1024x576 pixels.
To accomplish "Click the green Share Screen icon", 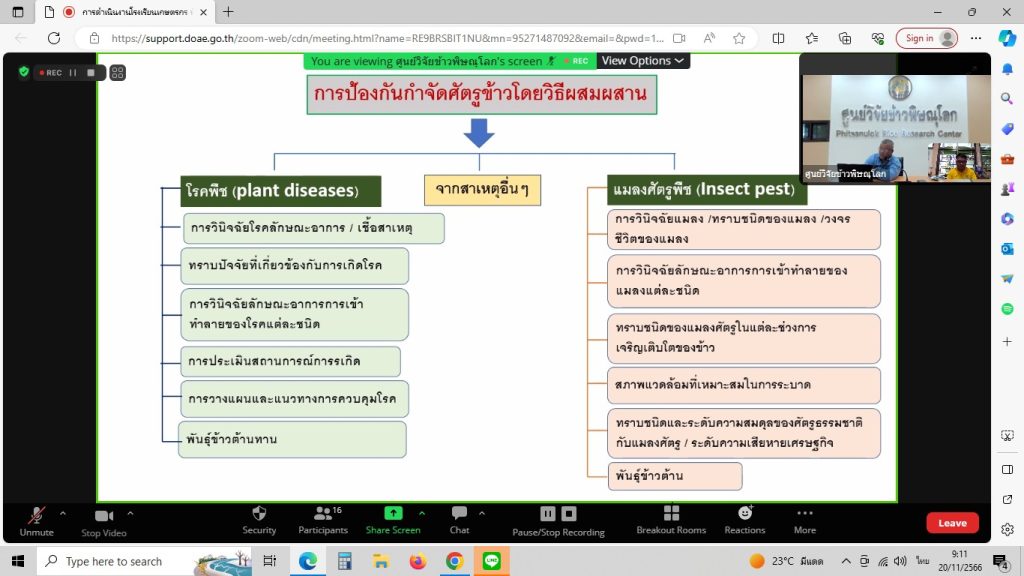I will tap(392, 513).
